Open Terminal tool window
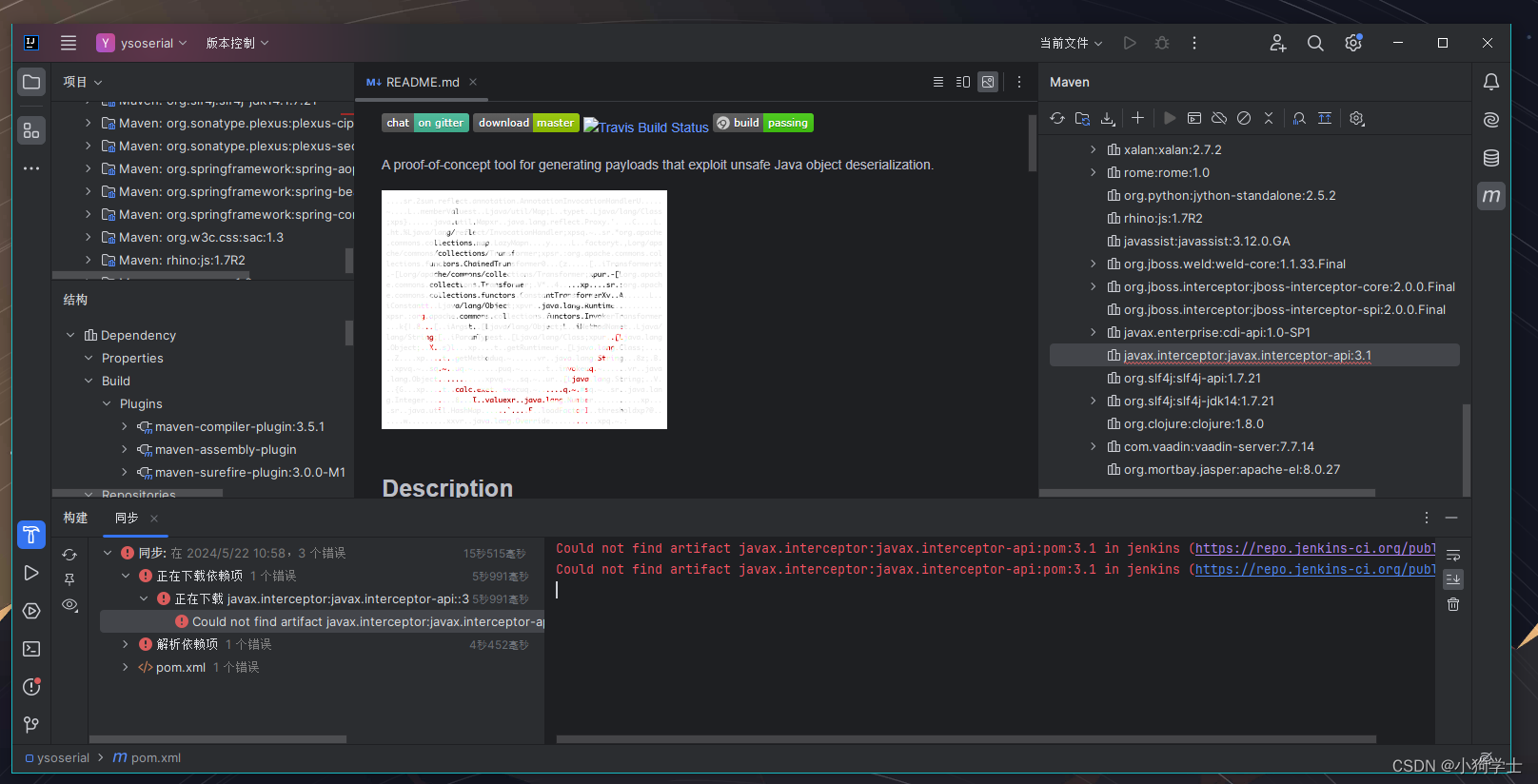This screenshot has width=1538, height=784. [31, 649]
